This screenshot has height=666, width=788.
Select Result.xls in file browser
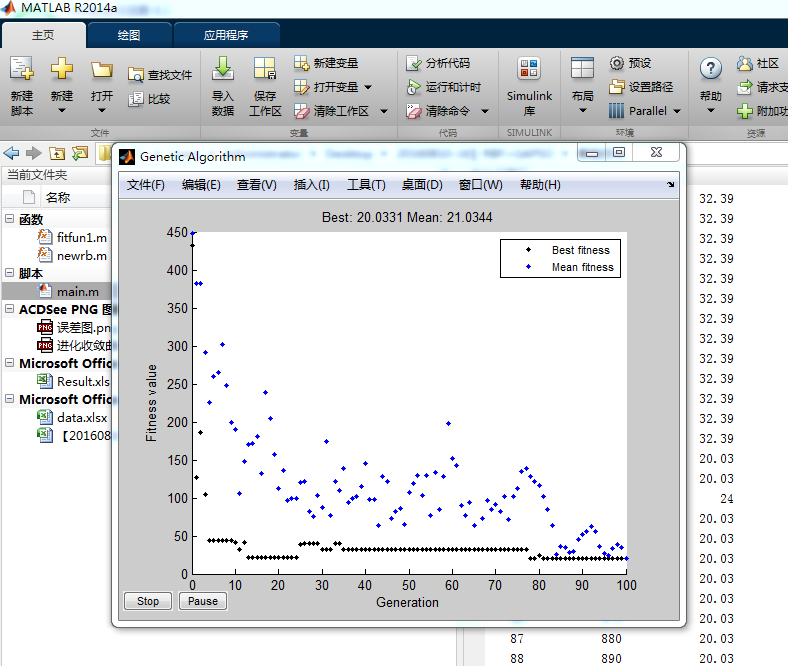pyautogui.click(x=83, y=382)
